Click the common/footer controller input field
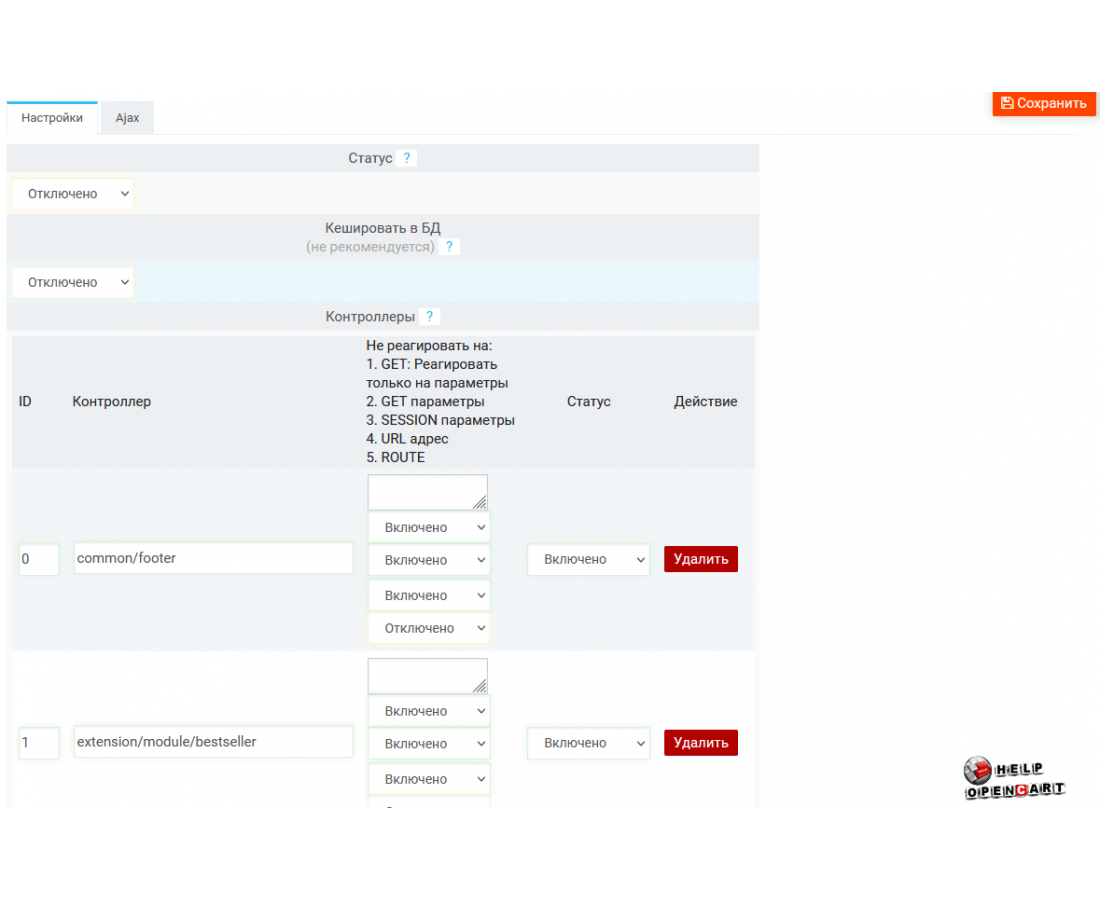 coord(213,558)
